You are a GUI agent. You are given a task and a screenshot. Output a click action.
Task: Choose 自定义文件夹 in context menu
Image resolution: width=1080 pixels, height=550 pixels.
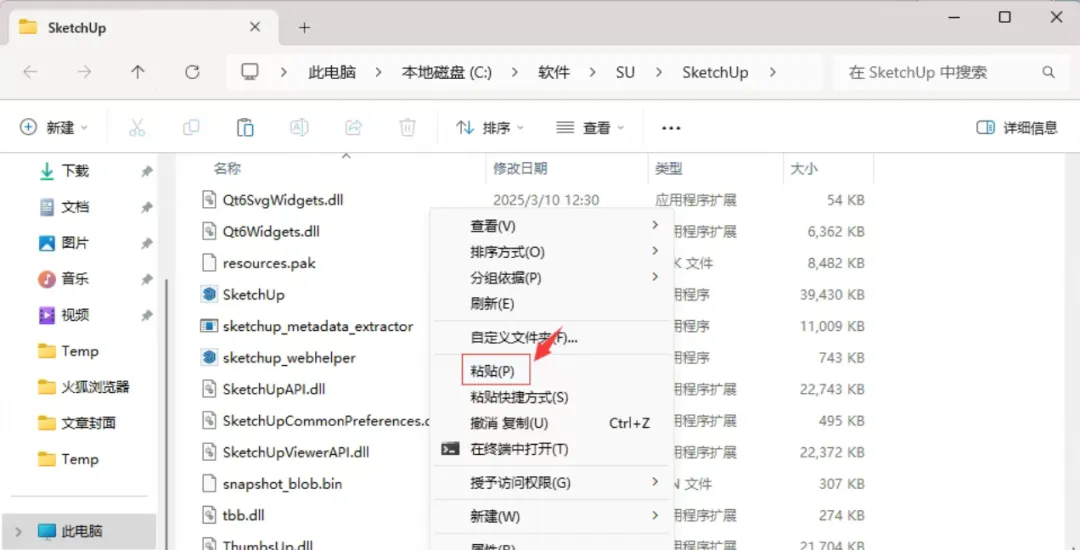pos(552,338)
